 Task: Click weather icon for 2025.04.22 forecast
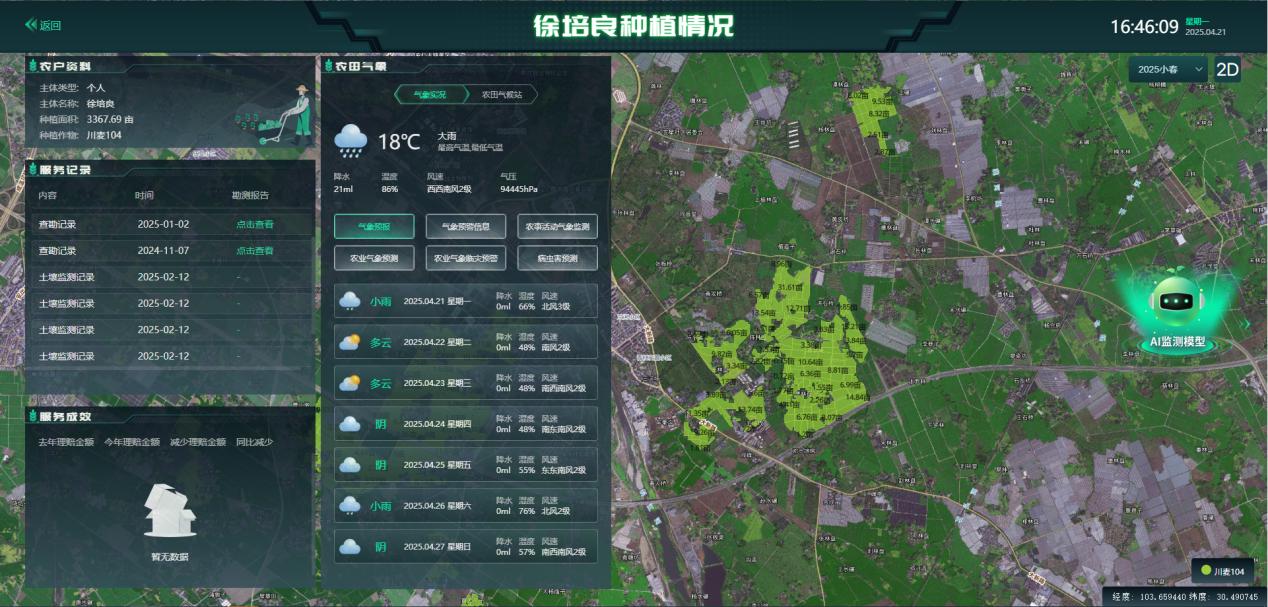click(x=350, y=342)
